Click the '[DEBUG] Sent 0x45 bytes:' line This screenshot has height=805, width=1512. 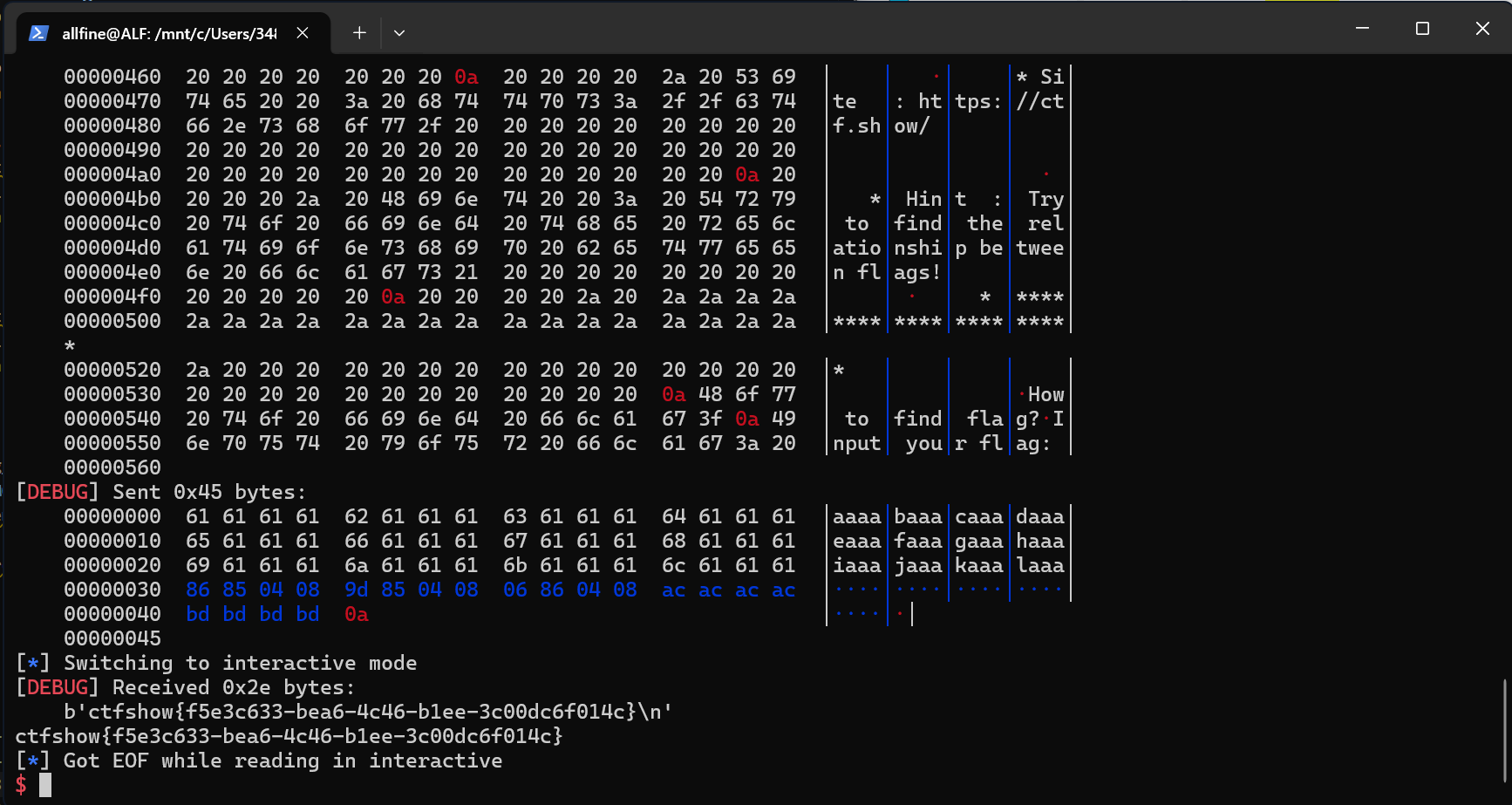coord(161,492)
